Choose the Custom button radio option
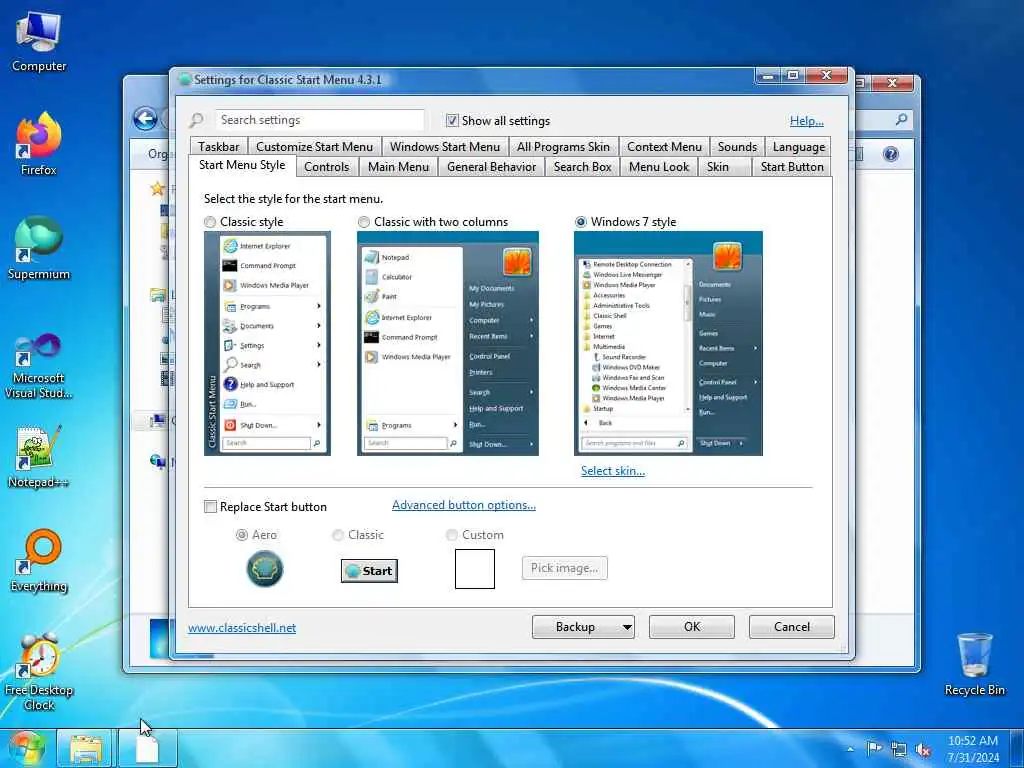Viewport: 1024px width, 768px height. 451,535
